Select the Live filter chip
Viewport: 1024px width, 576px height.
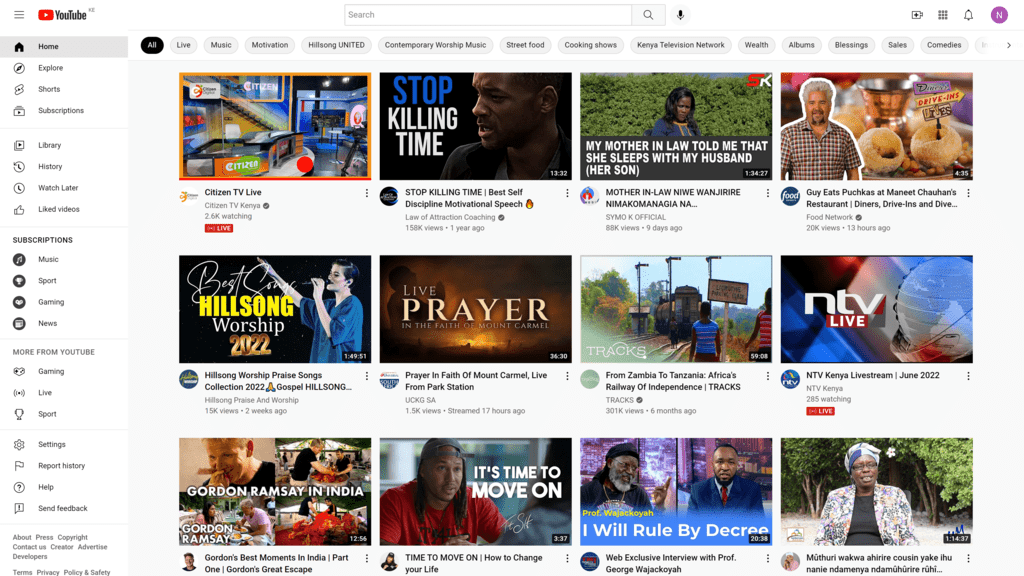pyautogui.click(x=184, y=45)
